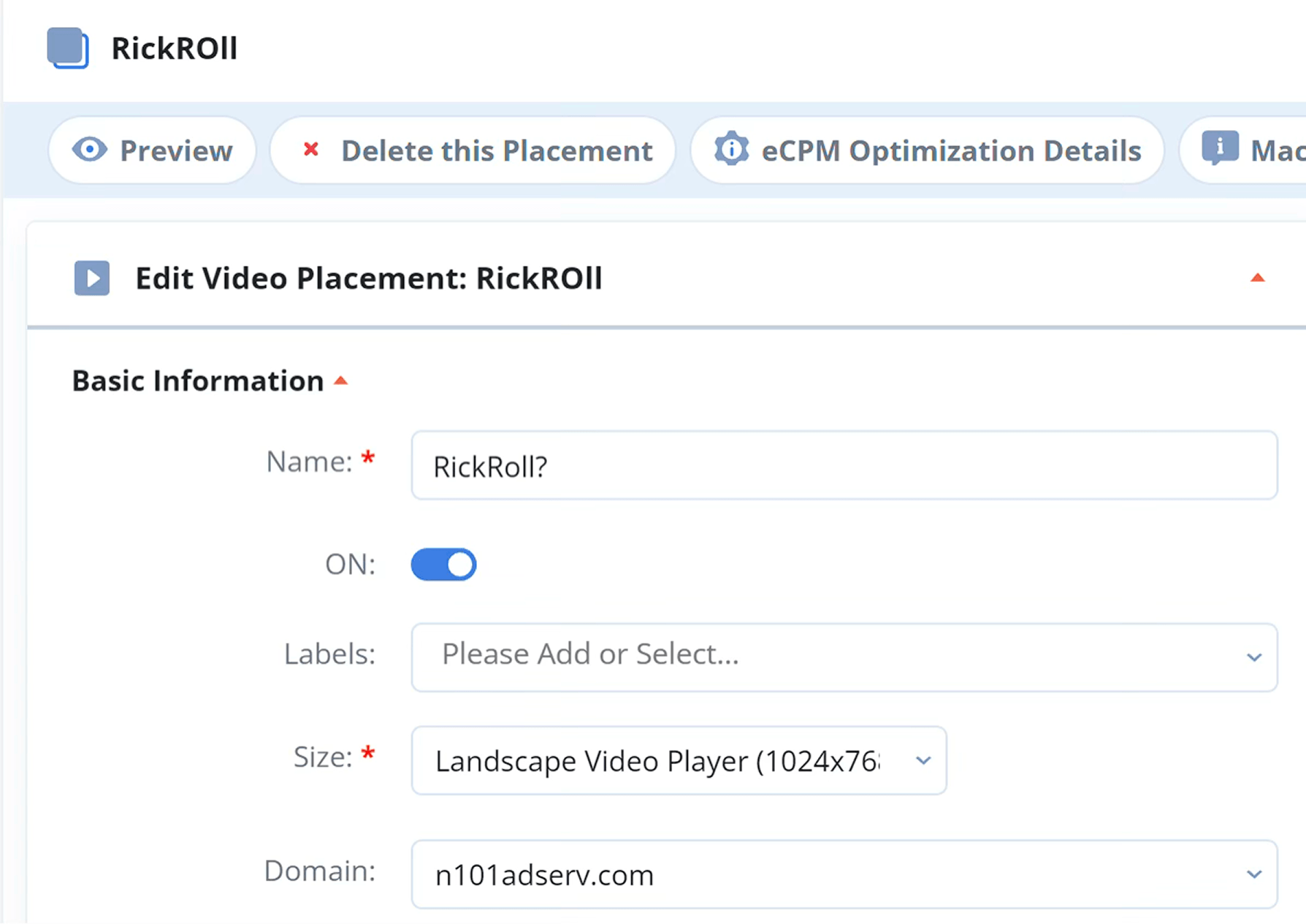Click the gear icon on eCPM Optimization Details
Image resolution: width=1306 pixels, height=924 pixels.
click(731, 150)
